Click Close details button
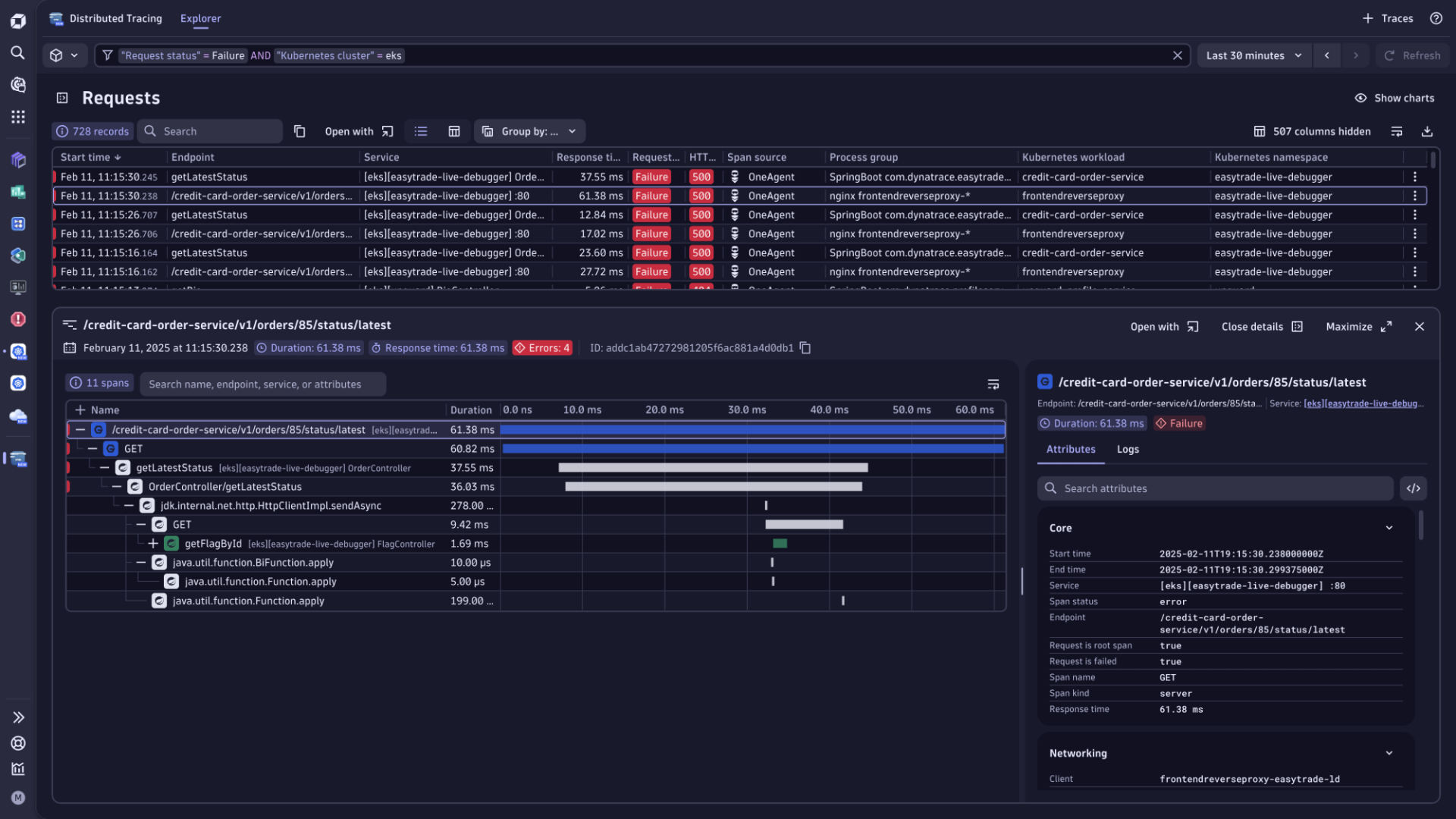This screenshot has height=819, width=1456. 1262,327
